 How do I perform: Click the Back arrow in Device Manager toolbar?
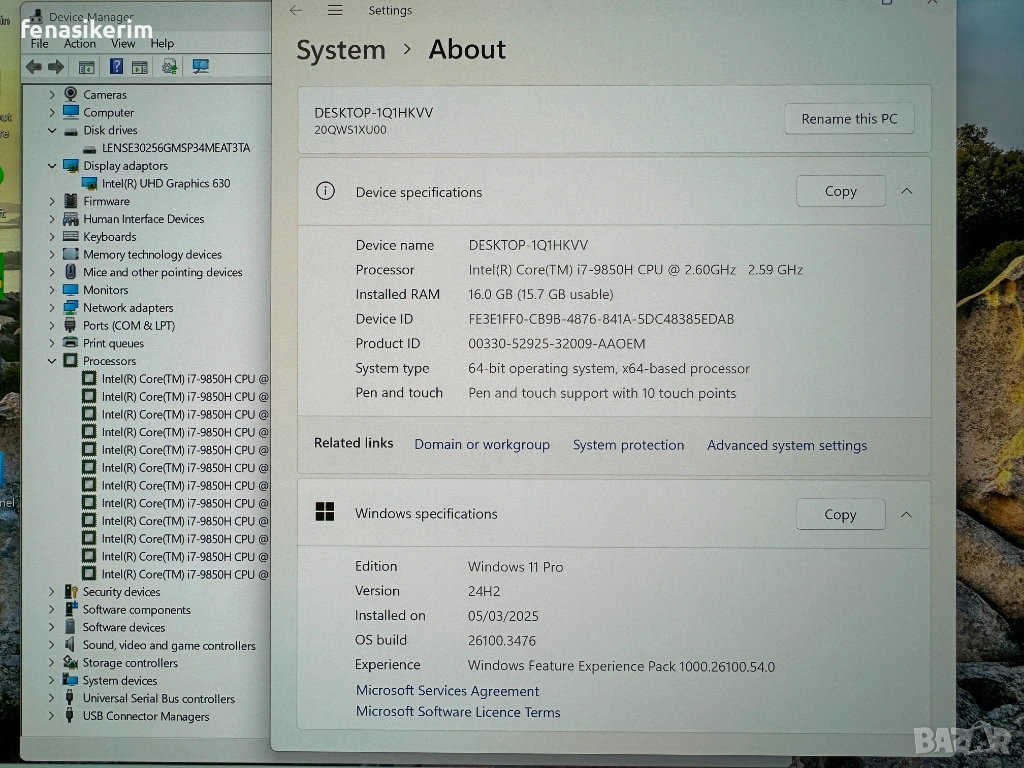coord(33,67)
